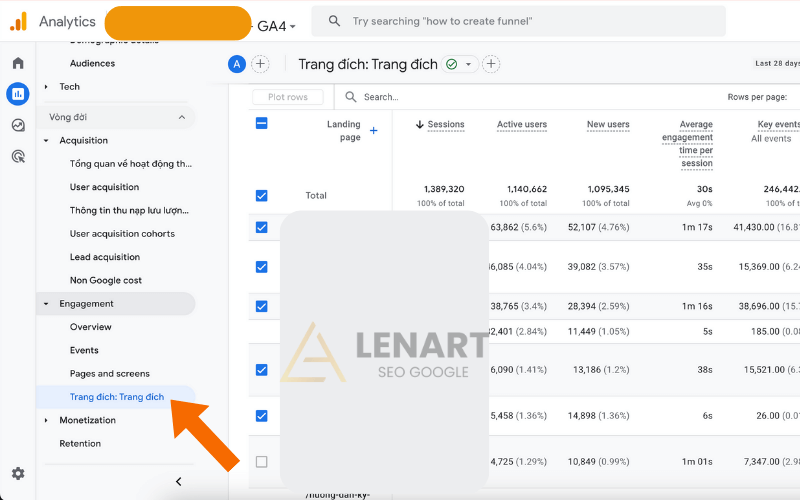The image size is (800, 500).
Task: Open Tổng quan về hoạt động report
Action: pos(131,164)
